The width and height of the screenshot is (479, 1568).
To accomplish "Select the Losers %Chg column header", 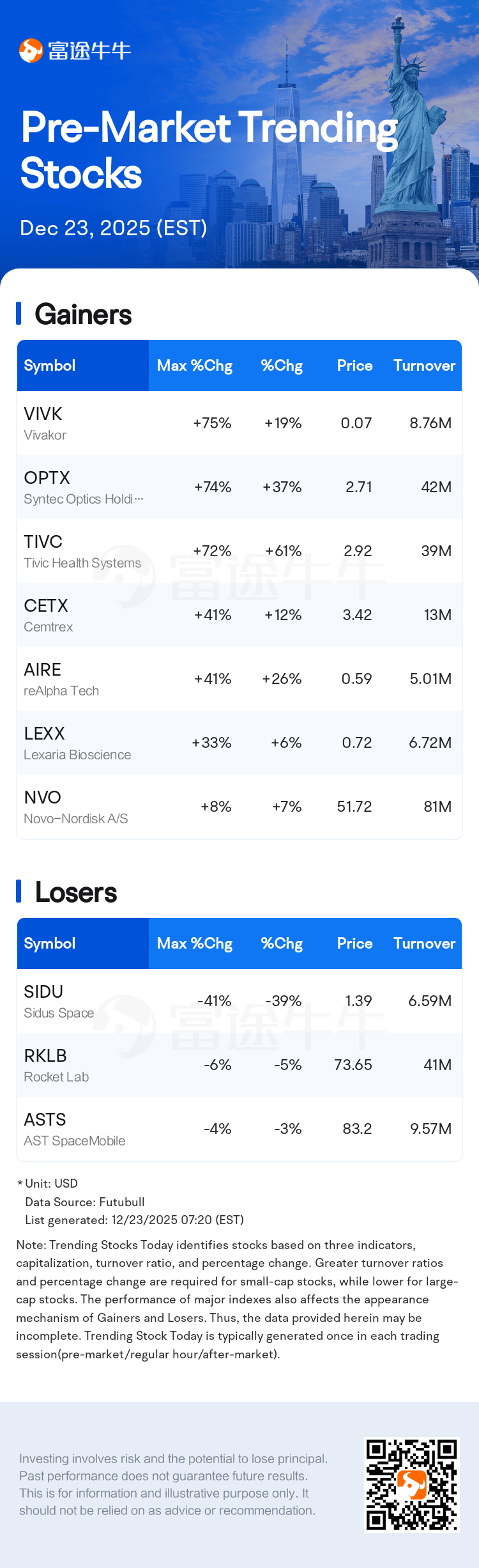I will pos(282,943).
